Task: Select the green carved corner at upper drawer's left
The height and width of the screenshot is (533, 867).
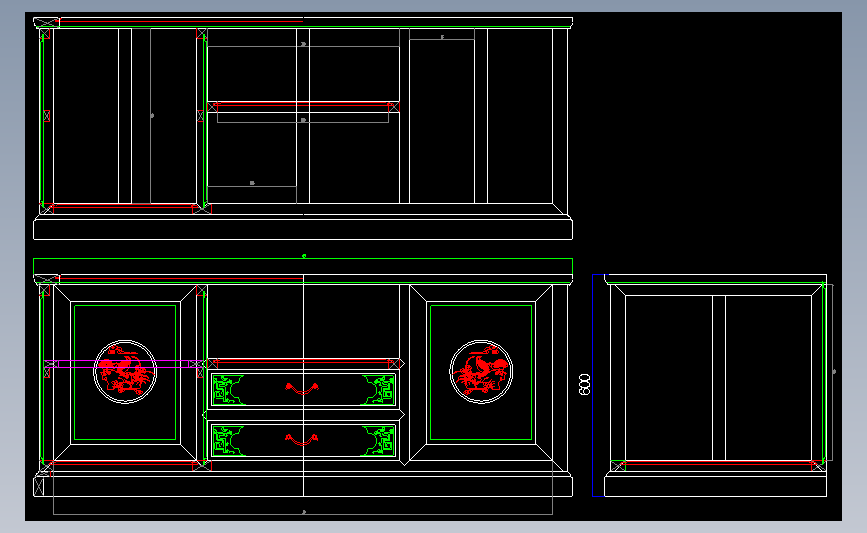Action: click(x=228, y=390)
